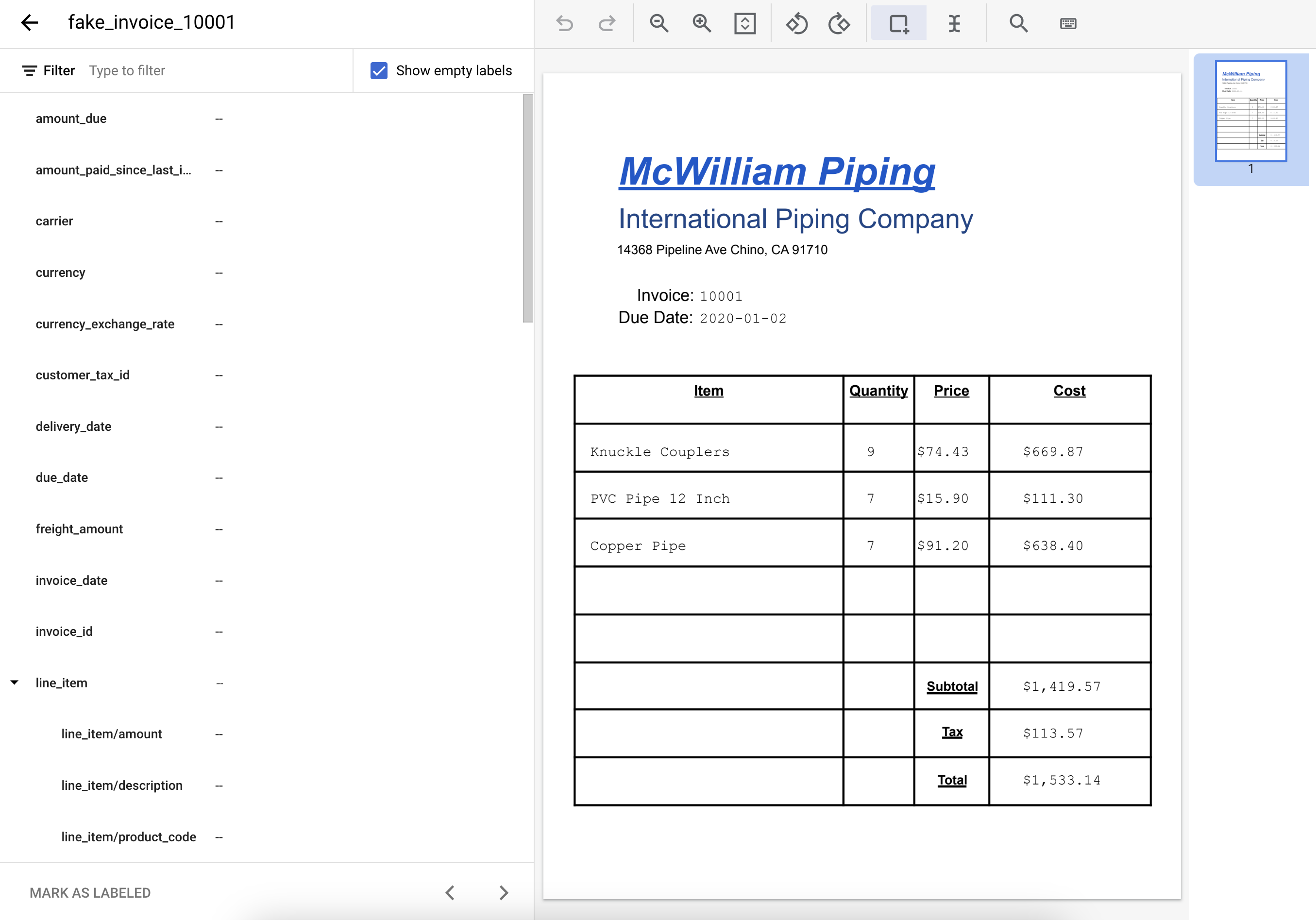The image size is (1316, 920).
Task: Open search in document
Action: [1018, 23]
